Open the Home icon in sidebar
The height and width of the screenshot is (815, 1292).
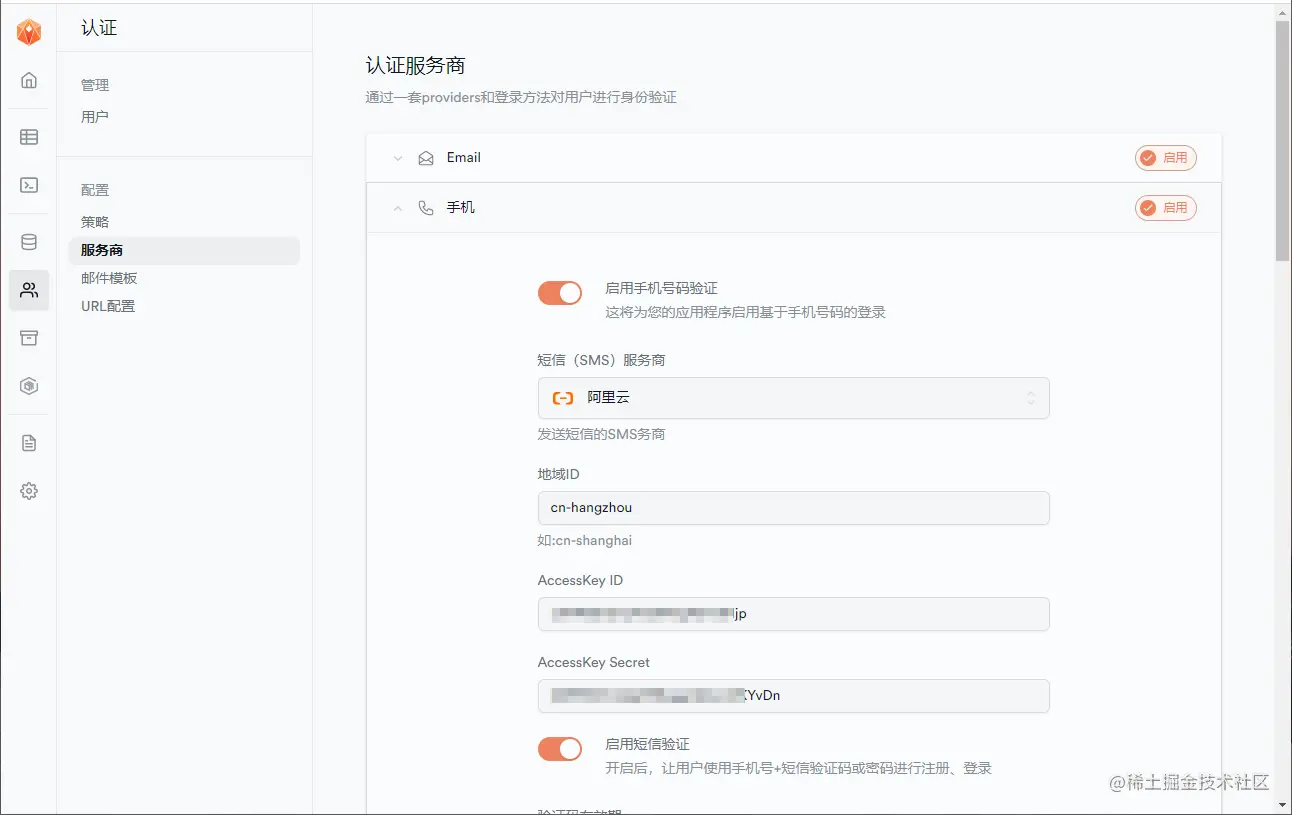click(29, 80)
